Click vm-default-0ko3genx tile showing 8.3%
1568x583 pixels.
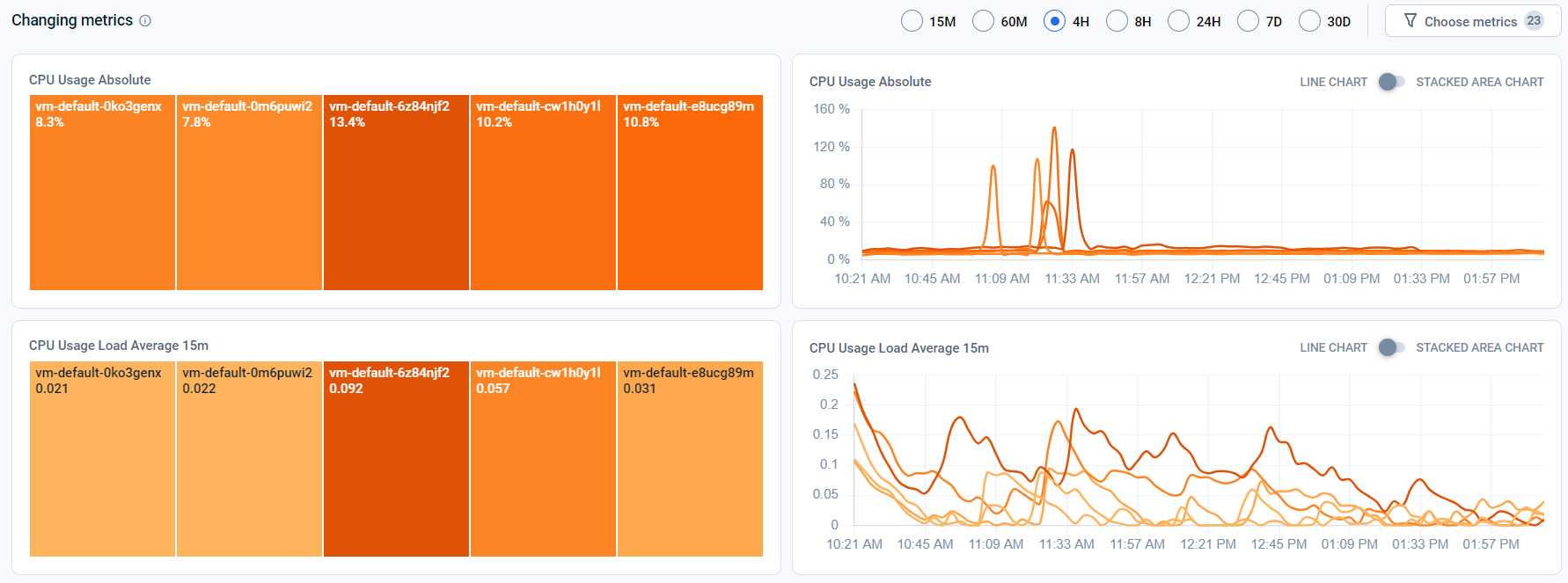coord(102,193)
